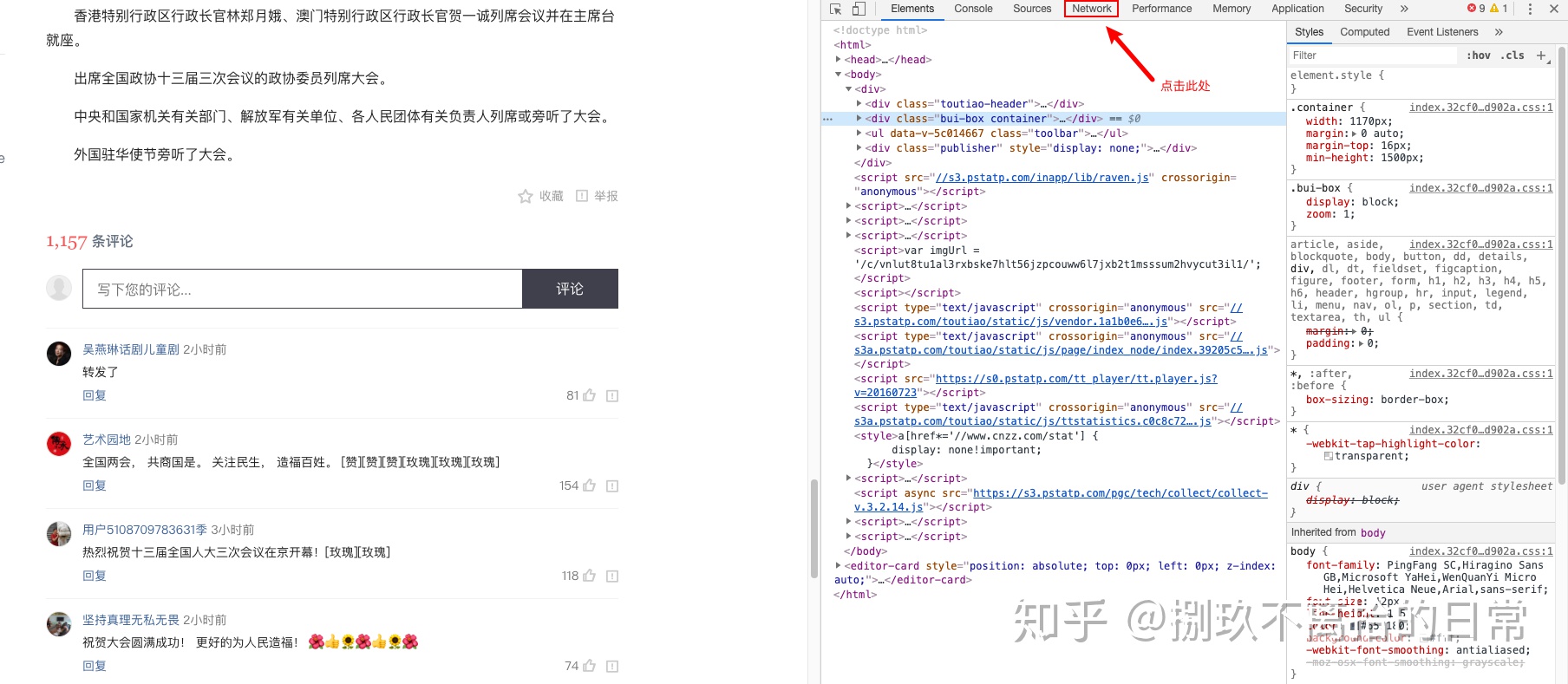Image resolution: width=1568 pixels, height=684 pixels.
Task: Open the stylesheet link beside the .container rule
Action: tap(1481, 107)
